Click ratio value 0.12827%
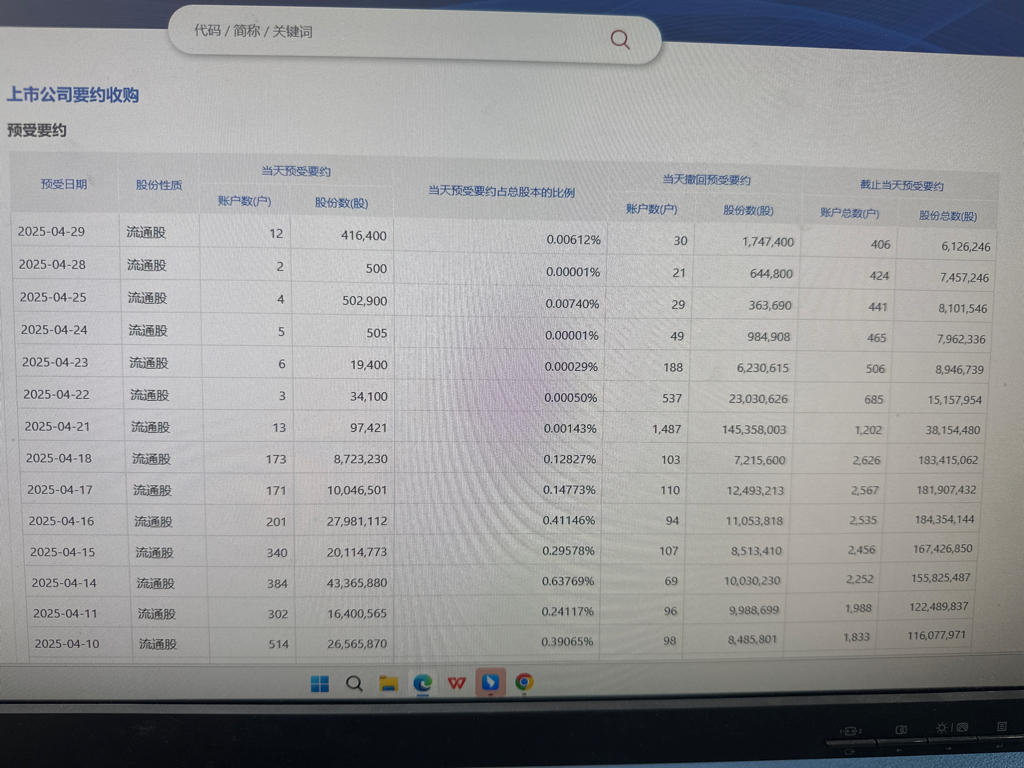1024x768 pixels. coord(569,459)
